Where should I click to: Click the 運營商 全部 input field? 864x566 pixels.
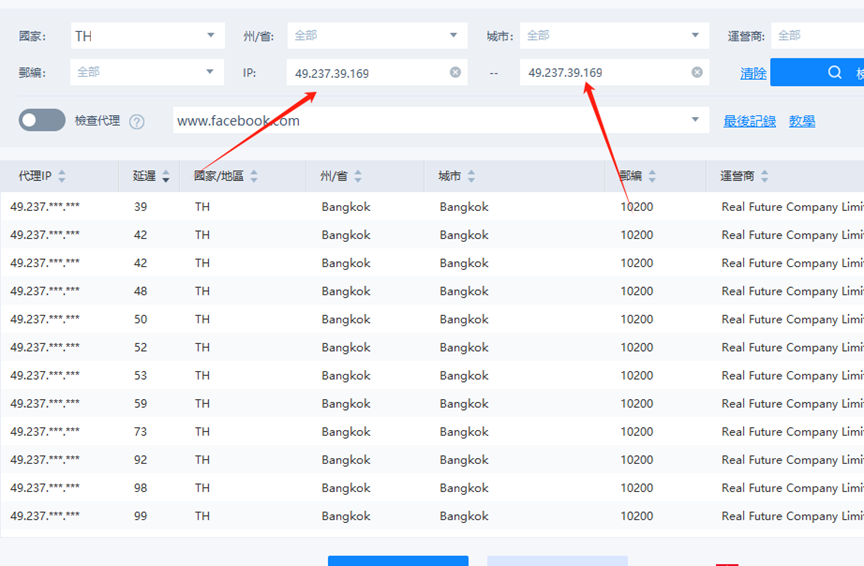coord(818,36)
